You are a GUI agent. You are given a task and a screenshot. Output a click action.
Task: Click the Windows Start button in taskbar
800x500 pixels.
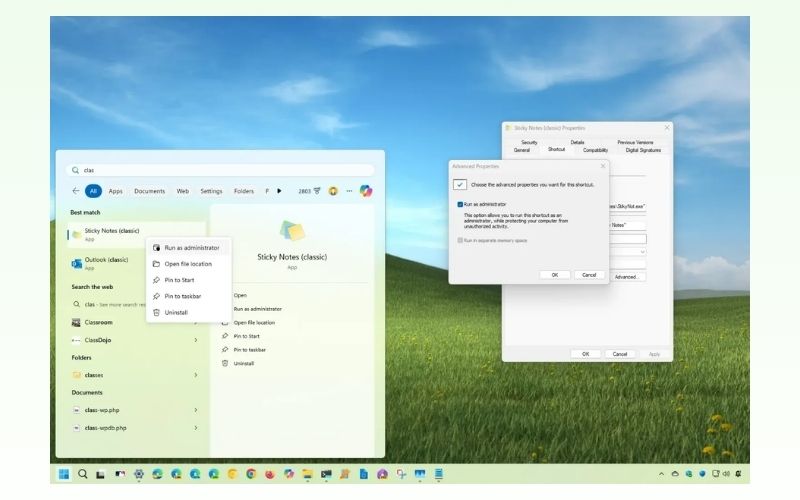(64, 474)
